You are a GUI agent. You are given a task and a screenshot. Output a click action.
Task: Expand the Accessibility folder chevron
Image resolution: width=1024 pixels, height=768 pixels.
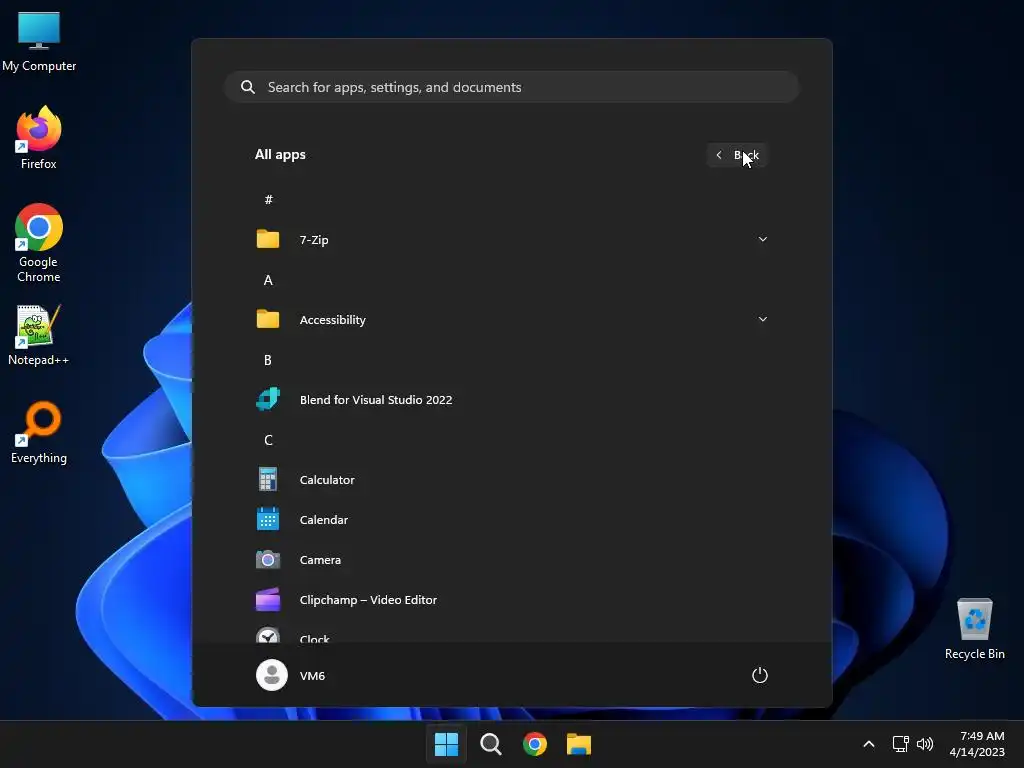pyautogui.click(x=763, y=319)
